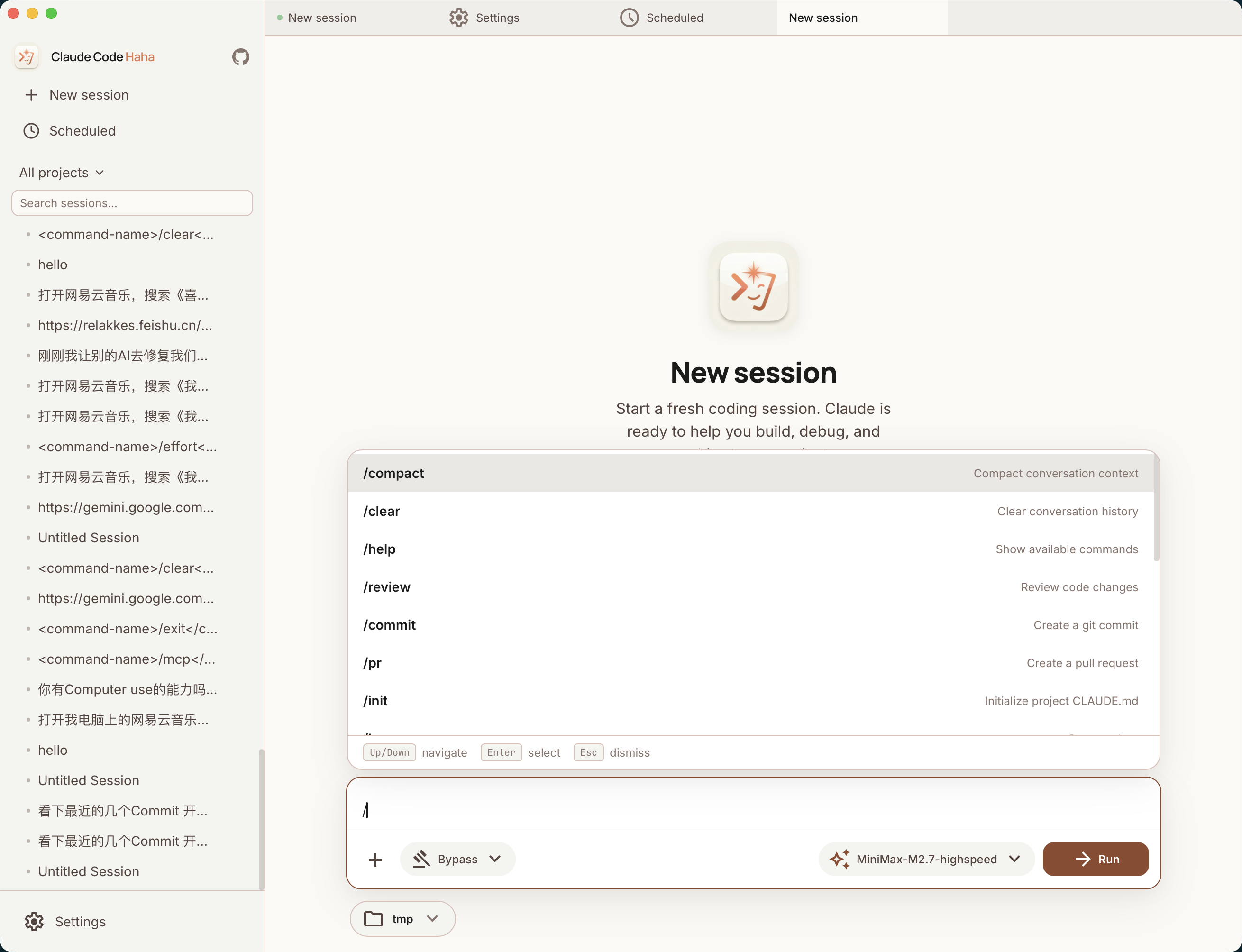Open the MiniMax-M2.7-highspeed model selector

click(926, 859)
